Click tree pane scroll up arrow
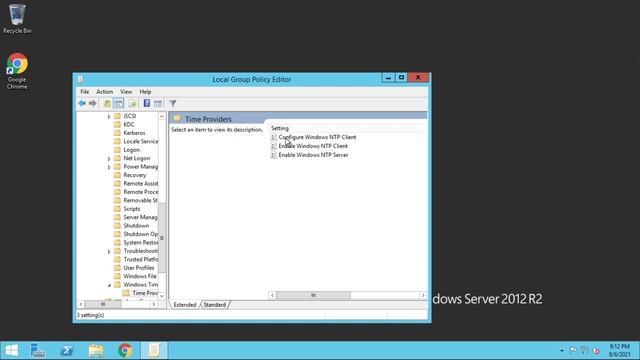Viewport: 640px width, 360px height. pos(162,116)
